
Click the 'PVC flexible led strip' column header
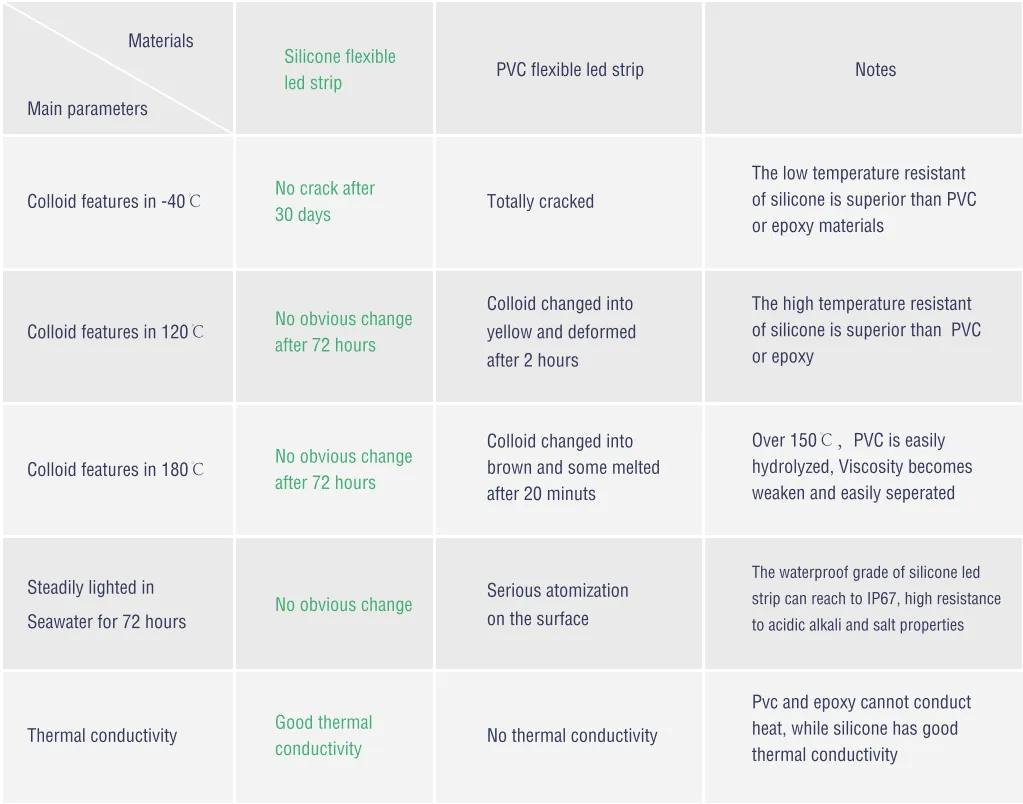click(570, 70)
